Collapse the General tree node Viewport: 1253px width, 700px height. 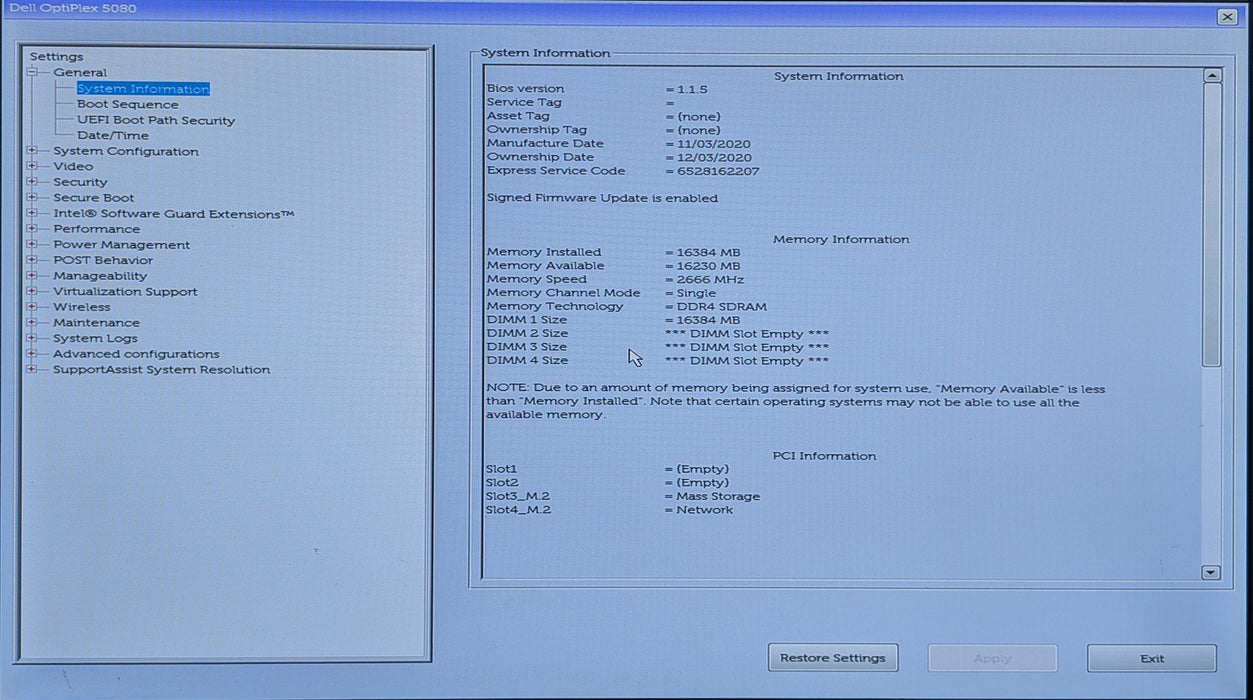click(32, 72)
